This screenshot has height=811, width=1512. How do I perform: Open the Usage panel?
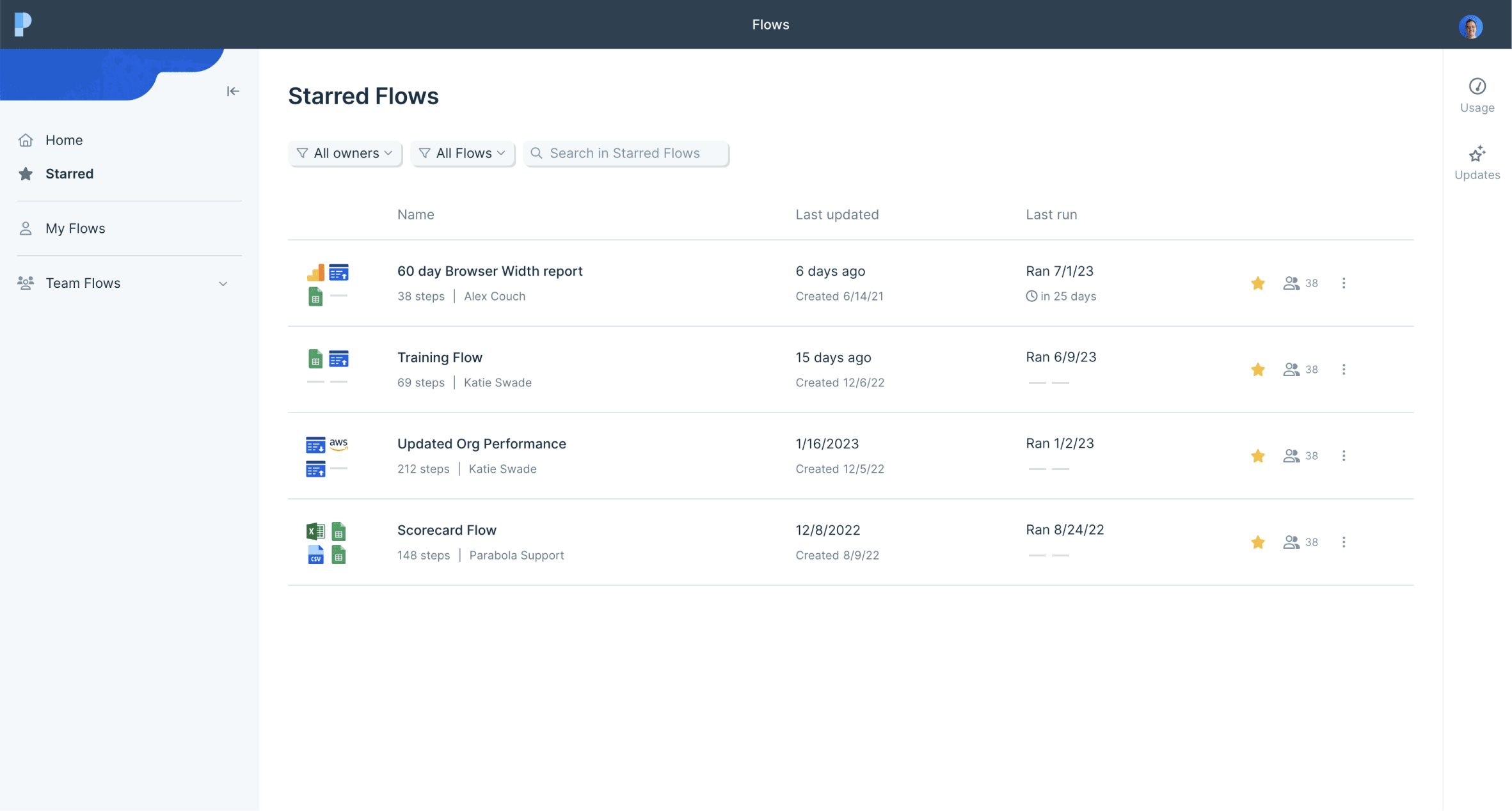click(1477, 95)
